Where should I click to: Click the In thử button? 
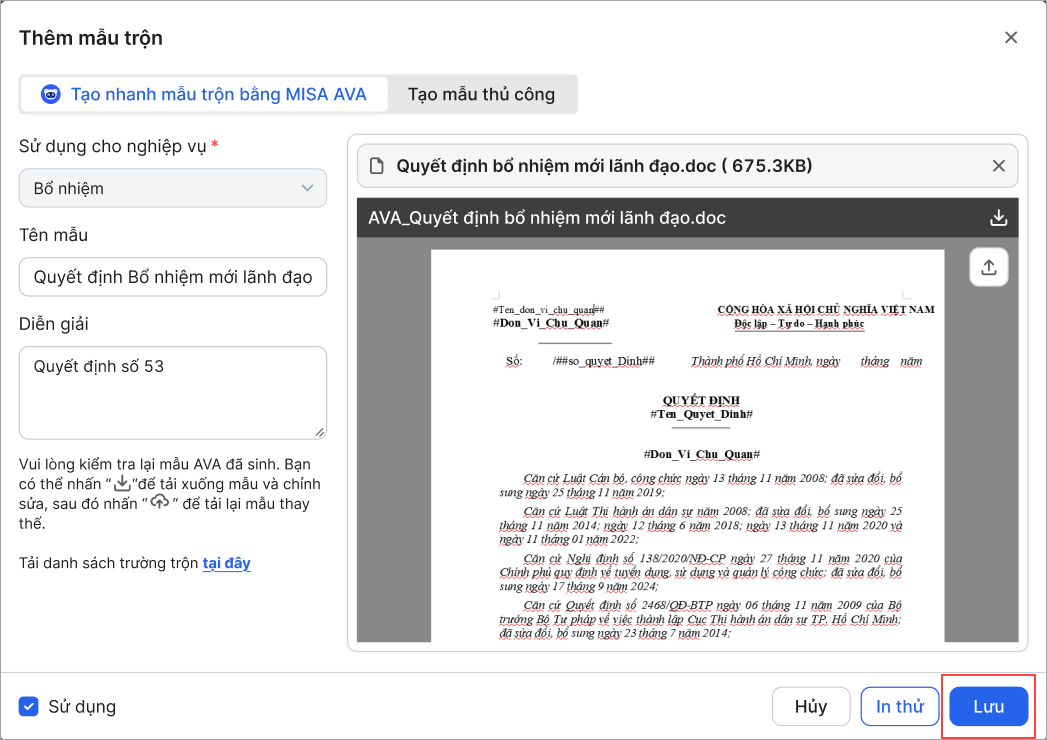(x=899, y=706)
